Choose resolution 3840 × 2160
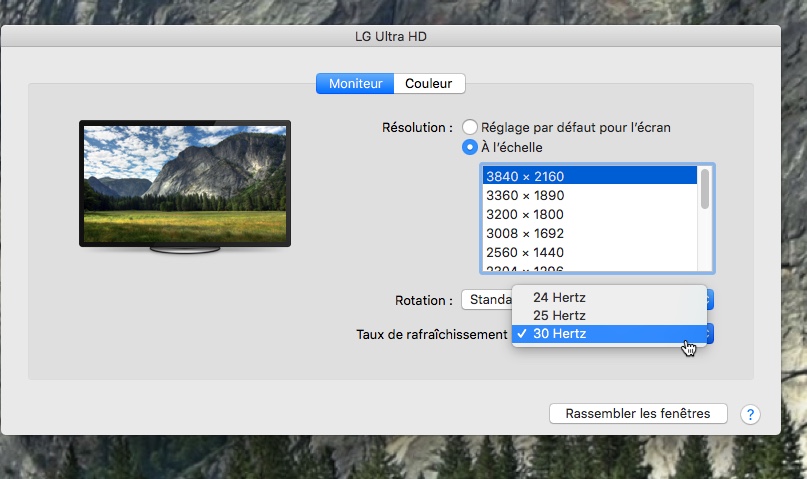Viewport: 807px width, 479px height. pos(589,176)
